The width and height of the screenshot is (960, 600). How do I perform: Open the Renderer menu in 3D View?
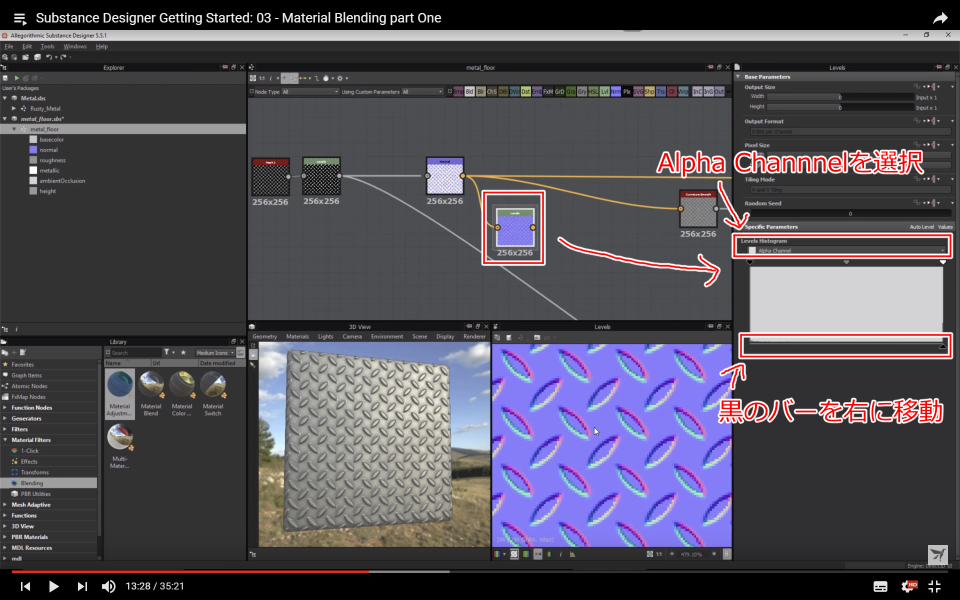click(474, 337)
